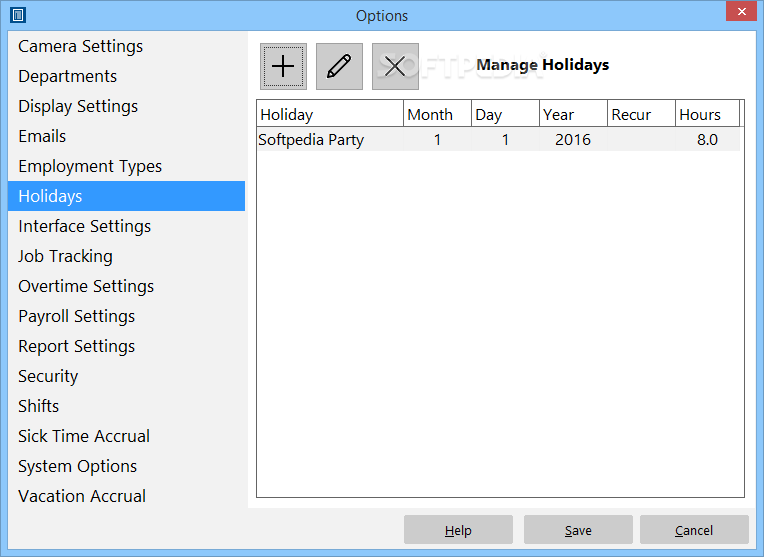Sort by the Holiday column header
The height and width of the screenshot is (557, 764).
click(x=330, y=115)
